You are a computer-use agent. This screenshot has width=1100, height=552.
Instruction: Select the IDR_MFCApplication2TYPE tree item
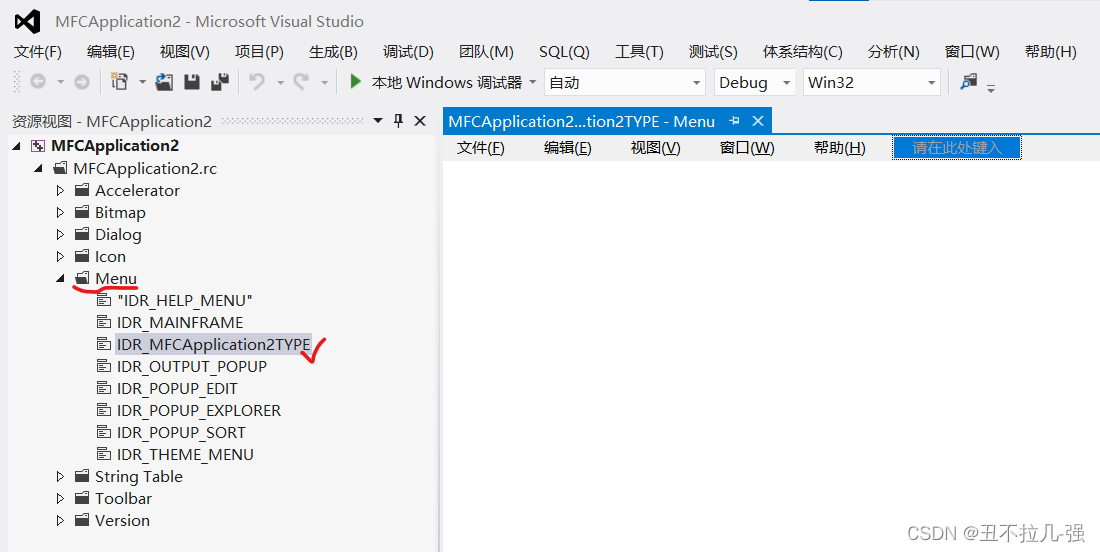(x=213, y=344)
